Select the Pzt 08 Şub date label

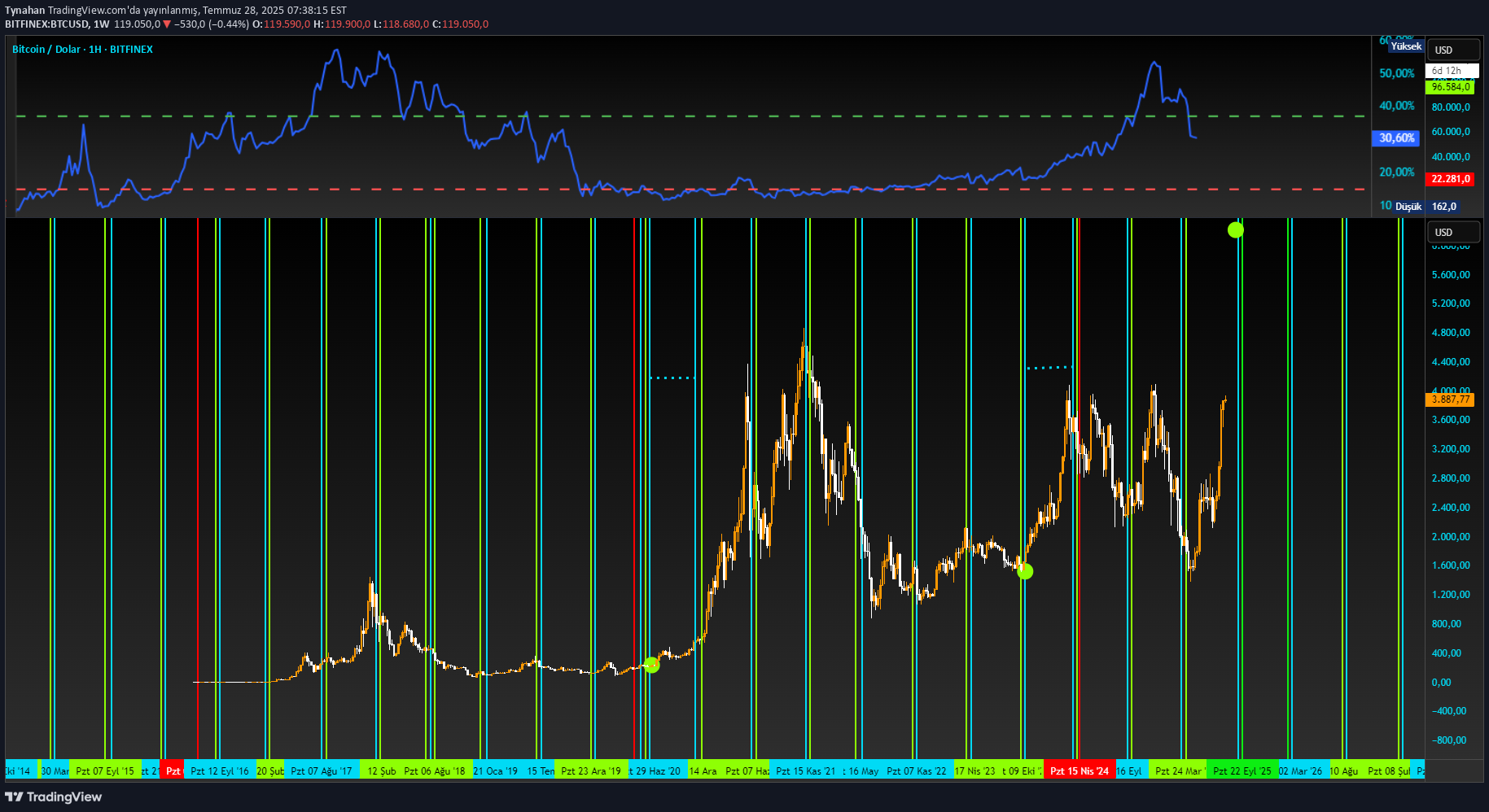pos(1388,771)
